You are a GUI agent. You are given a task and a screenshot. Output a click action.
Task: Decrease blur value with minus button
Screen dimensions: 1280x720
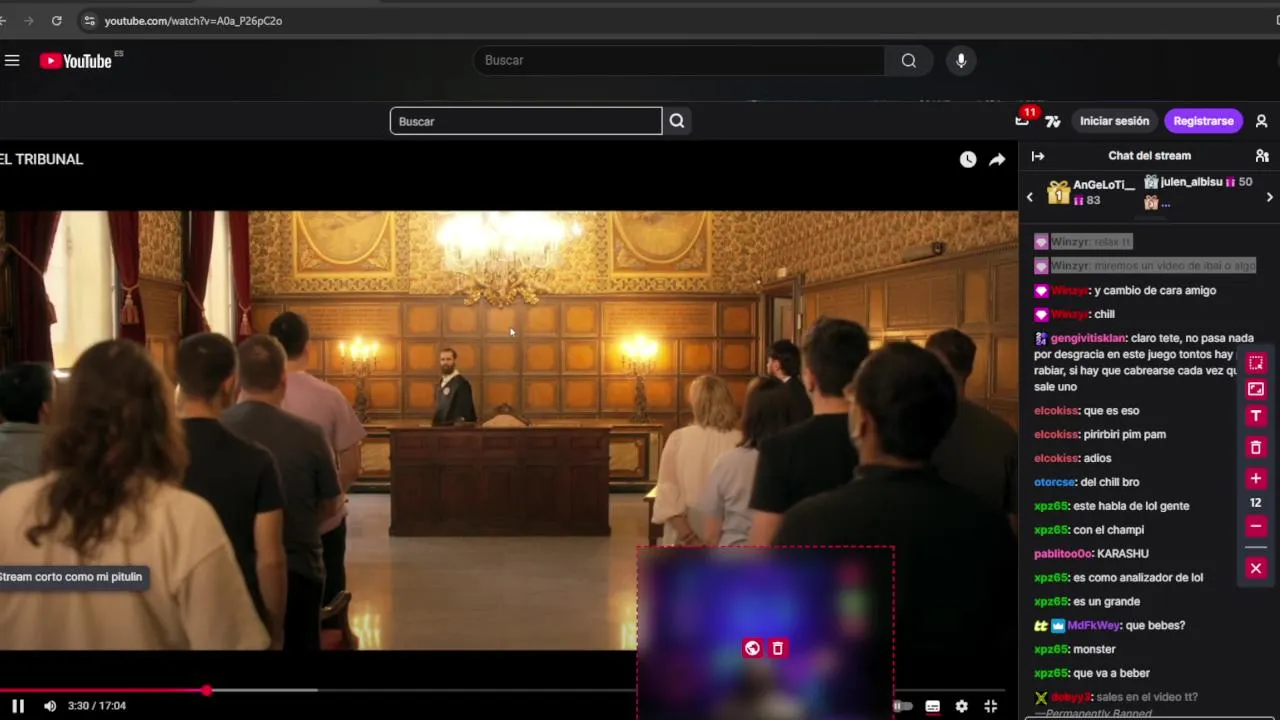(1256, 526)
